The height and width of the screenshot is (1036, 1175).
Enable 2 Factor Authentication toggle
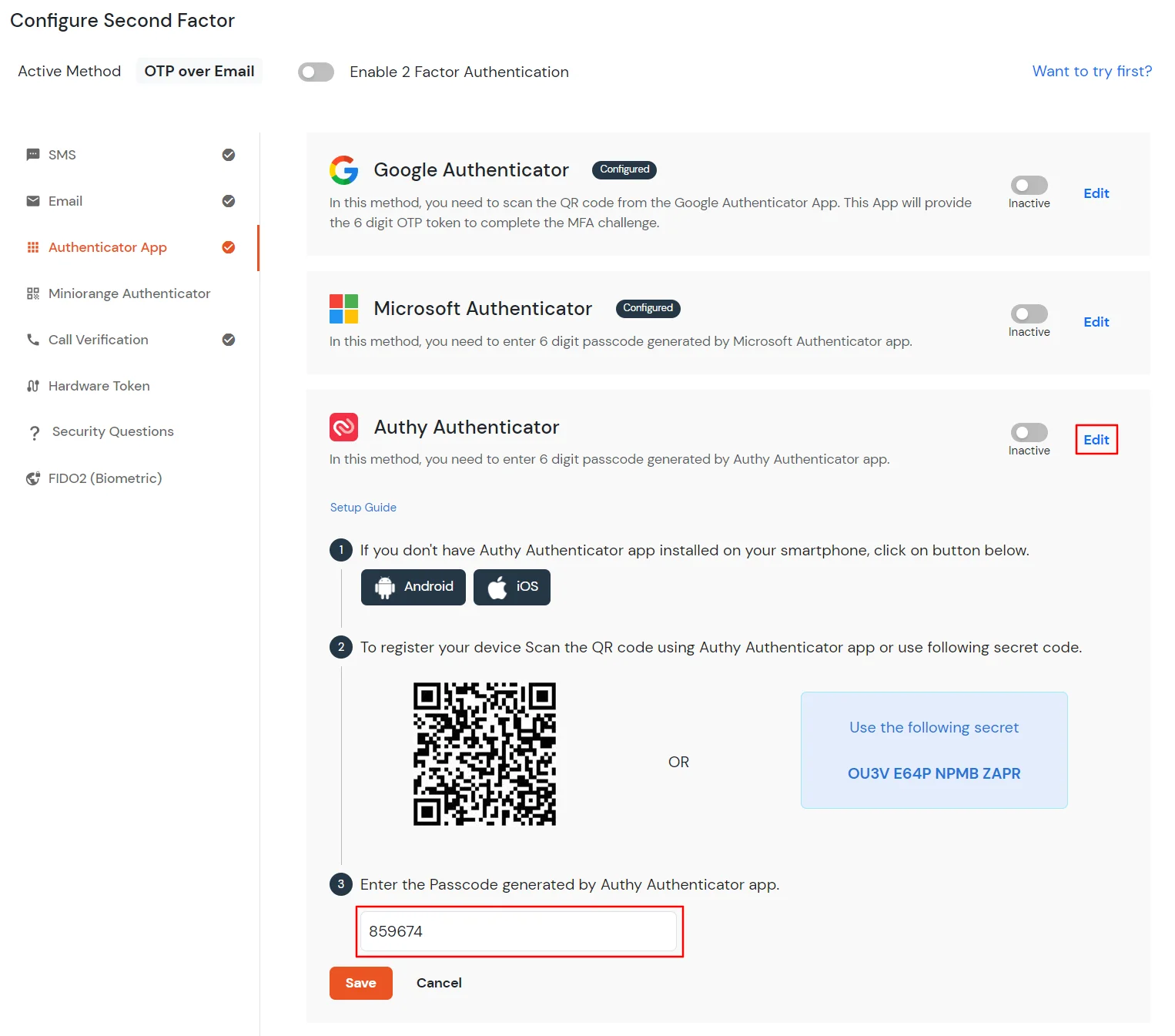[316, 72]
